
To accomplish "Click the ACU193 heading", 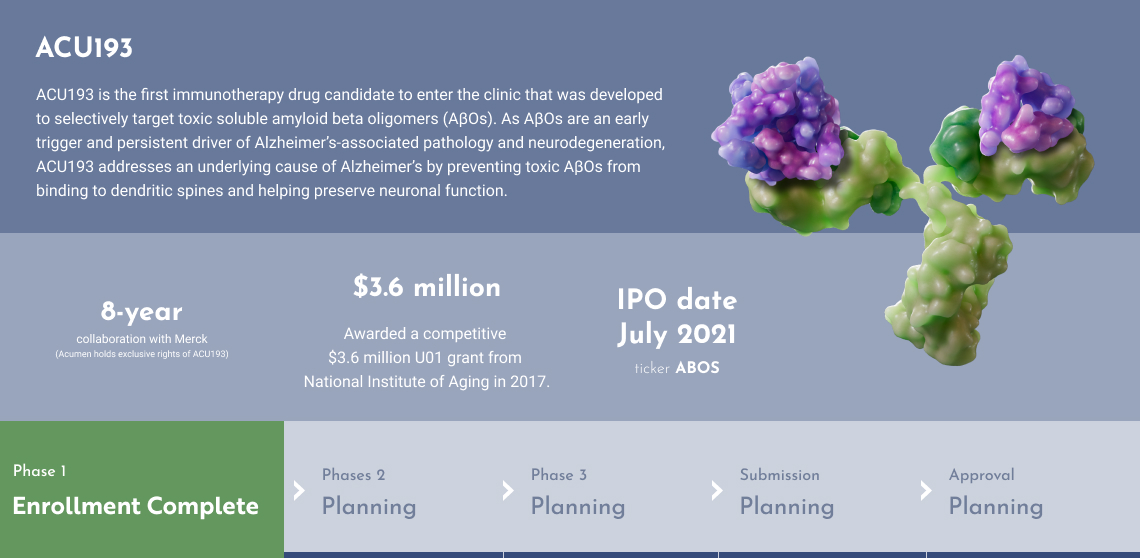I will click(84, 48).
